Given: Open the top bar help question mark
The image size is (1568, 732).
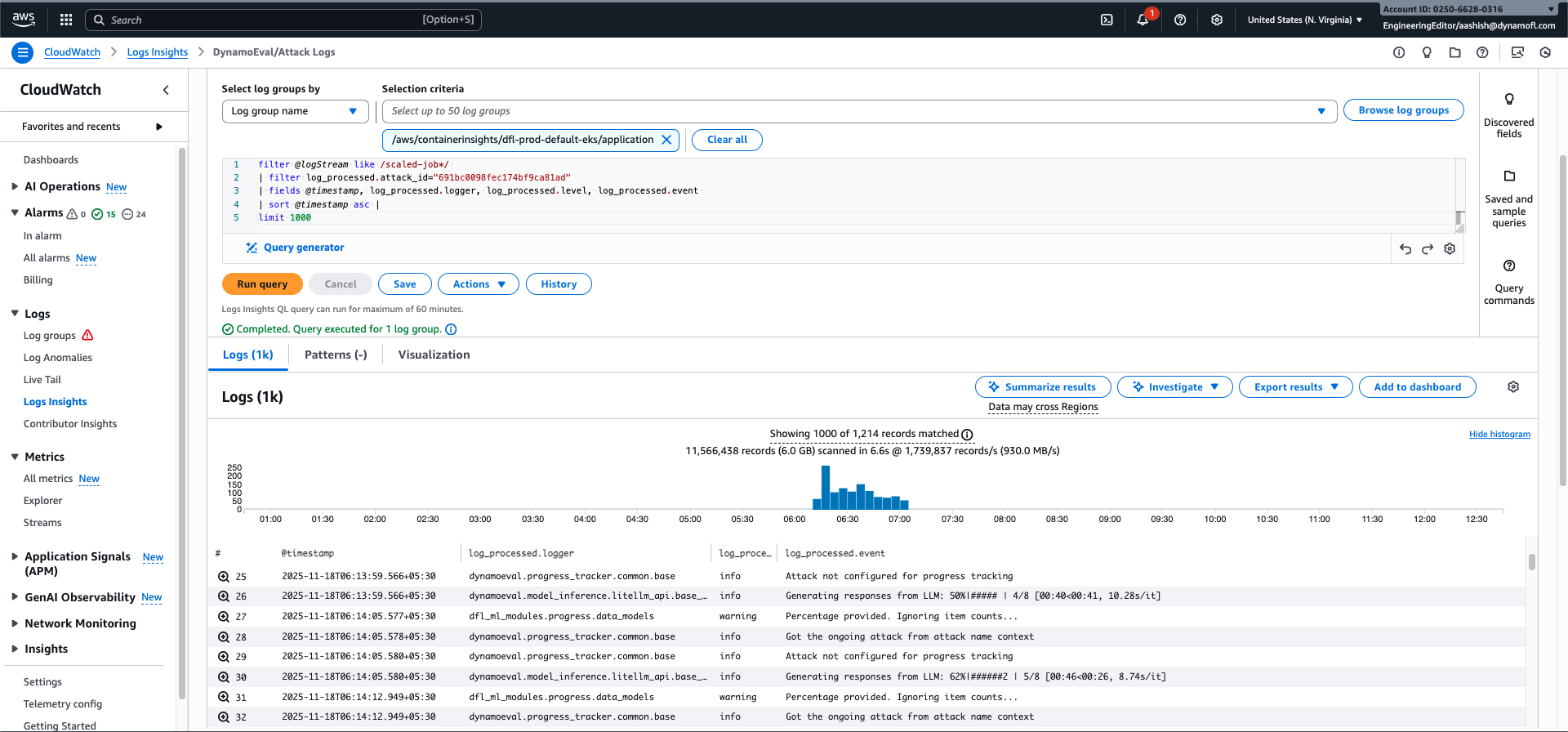Looking at the screenshot, I should 1180,20.
